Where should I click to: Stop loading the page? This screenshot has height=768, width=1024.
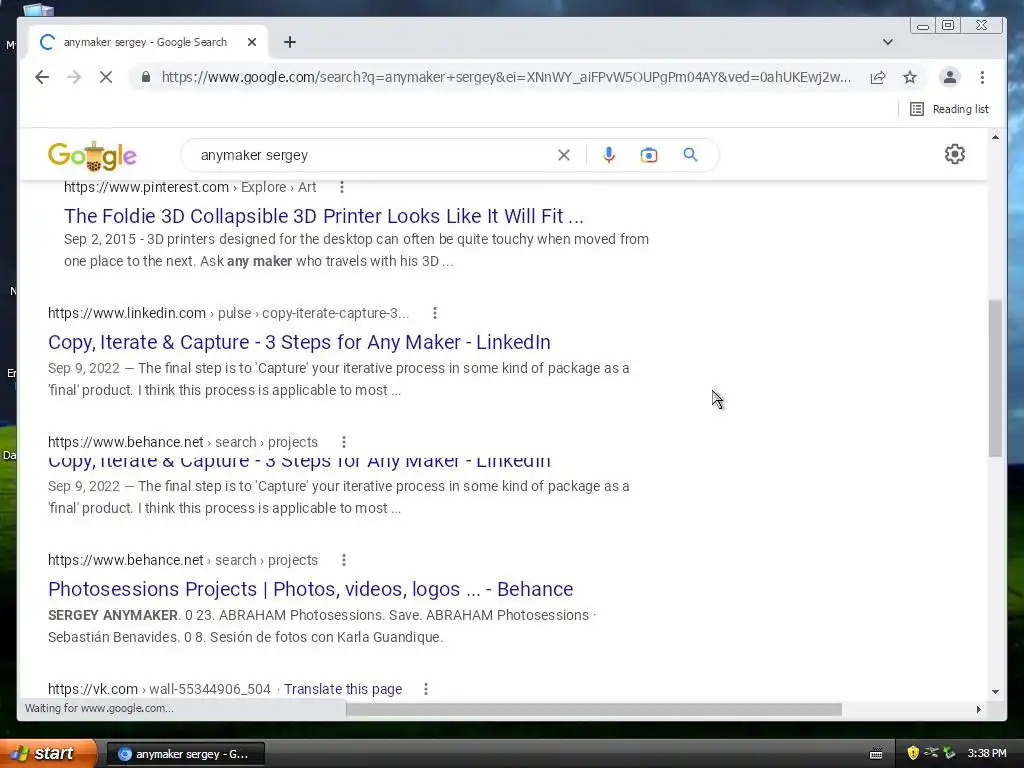coord(106,77)
